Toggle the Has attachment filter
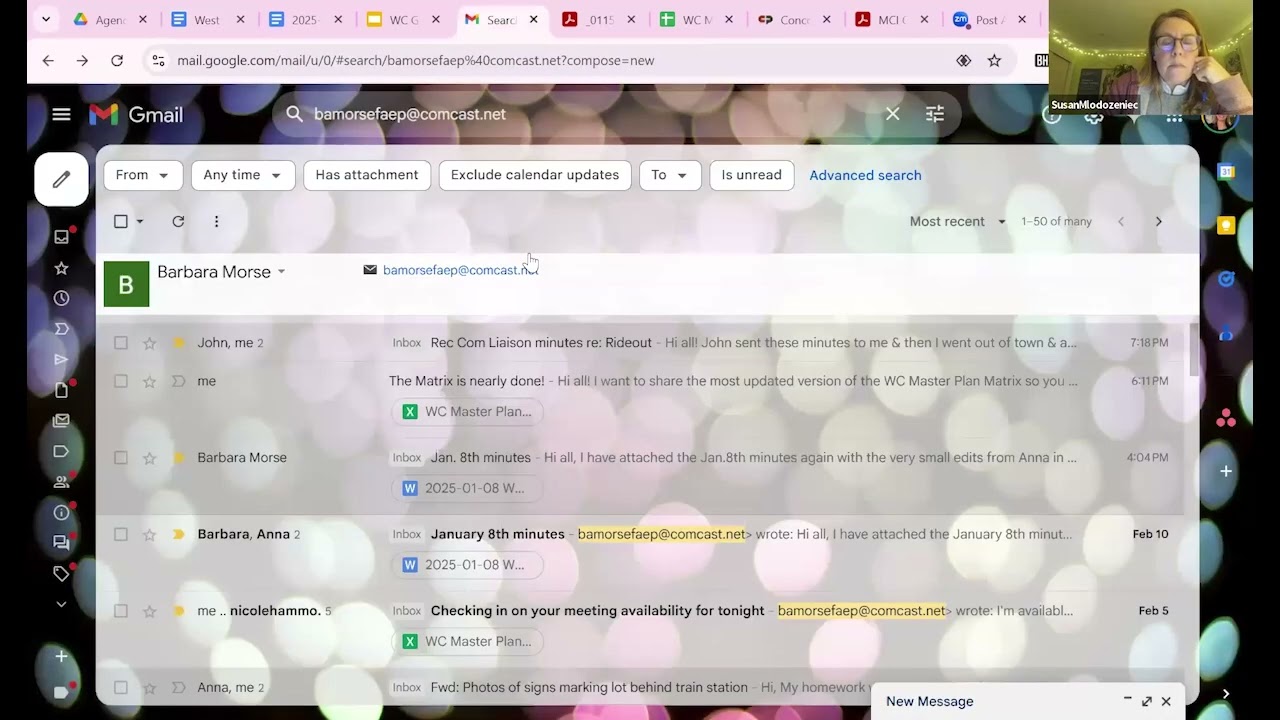1280x720 pixels. click(367, 175)
